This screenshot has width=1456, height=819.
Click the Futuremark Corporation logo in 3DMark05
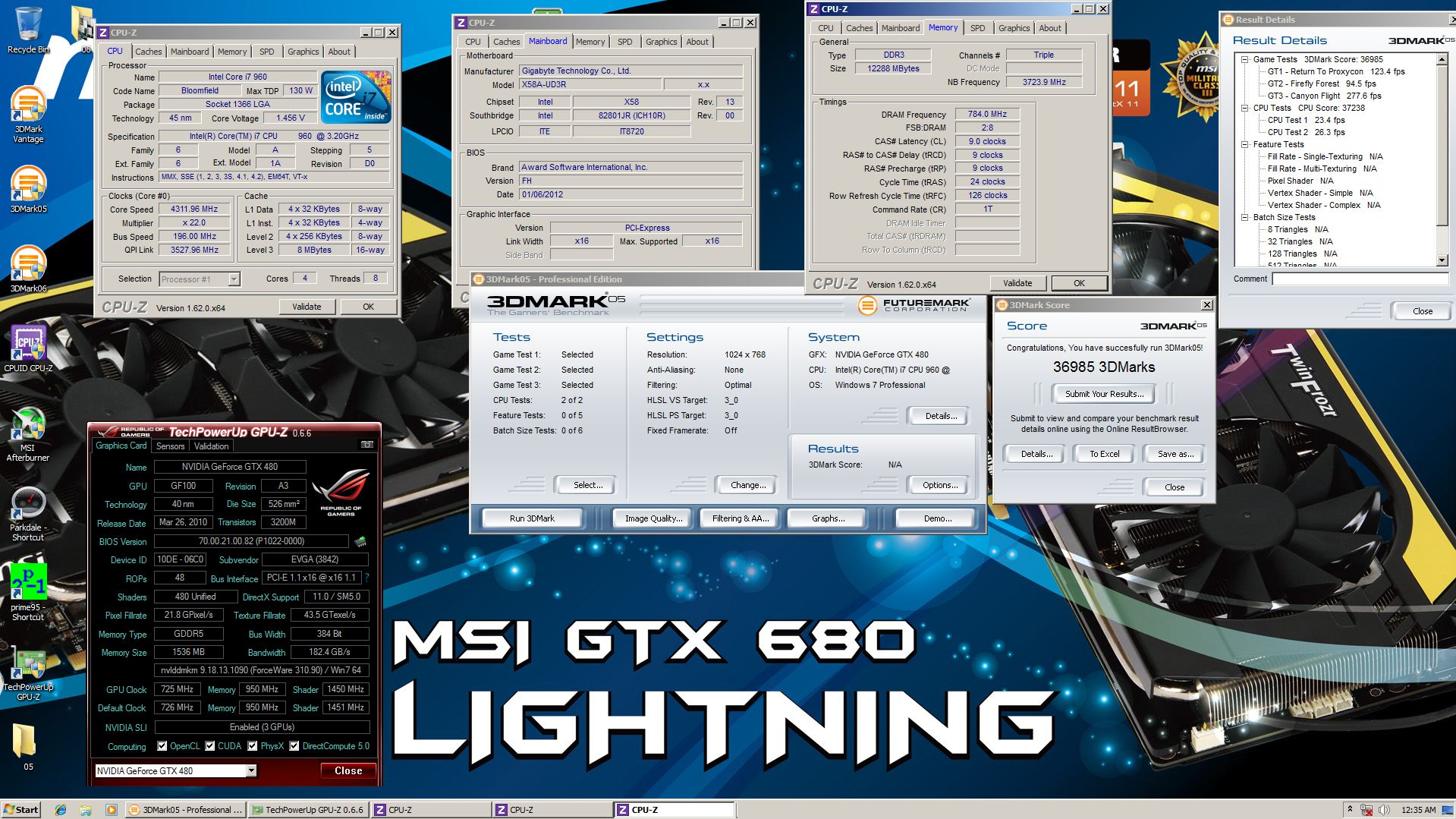(x=914, y=305)
